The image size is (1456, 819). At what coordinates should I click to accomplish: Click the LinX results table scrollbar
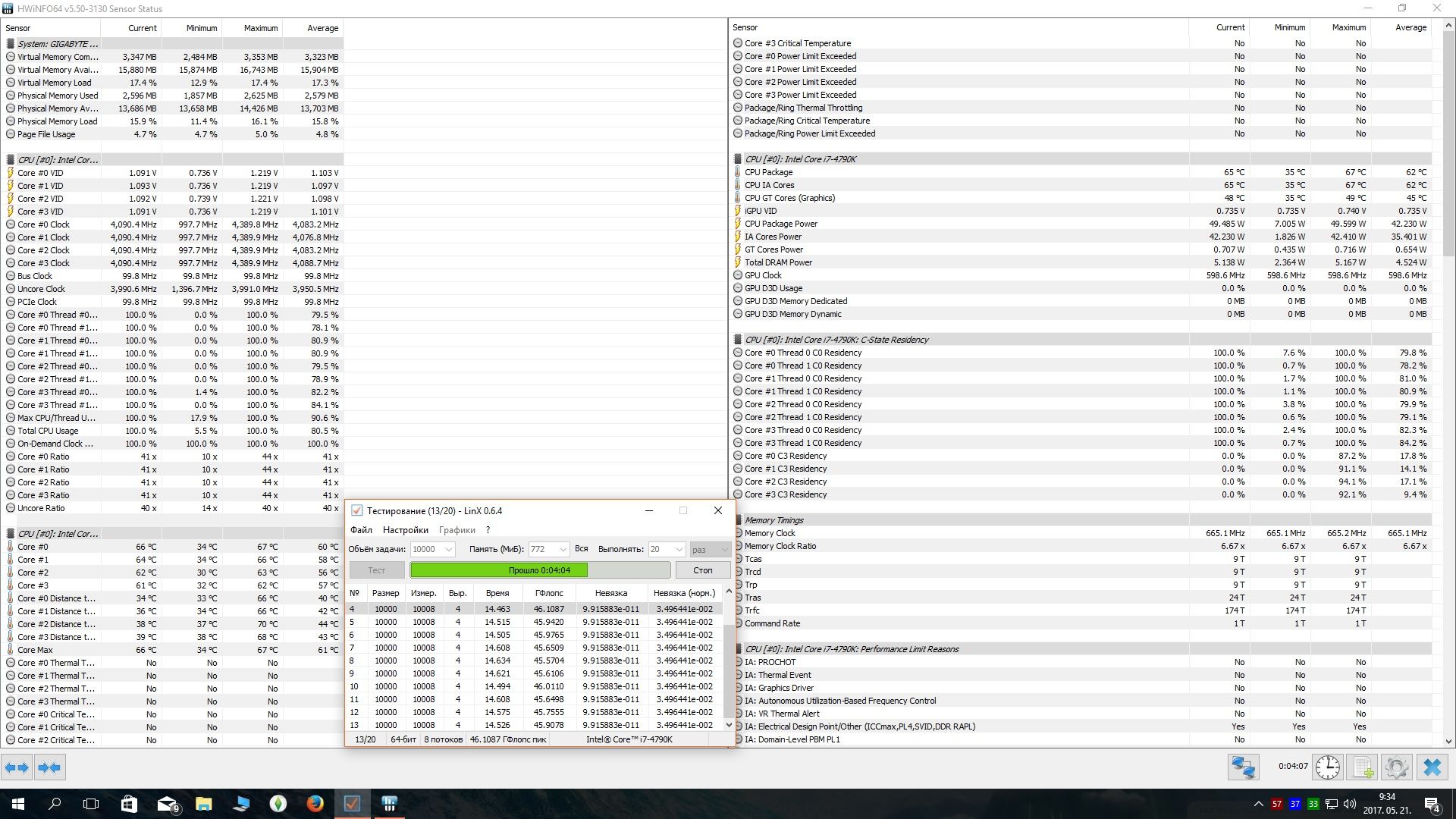(x=729, y=658)
